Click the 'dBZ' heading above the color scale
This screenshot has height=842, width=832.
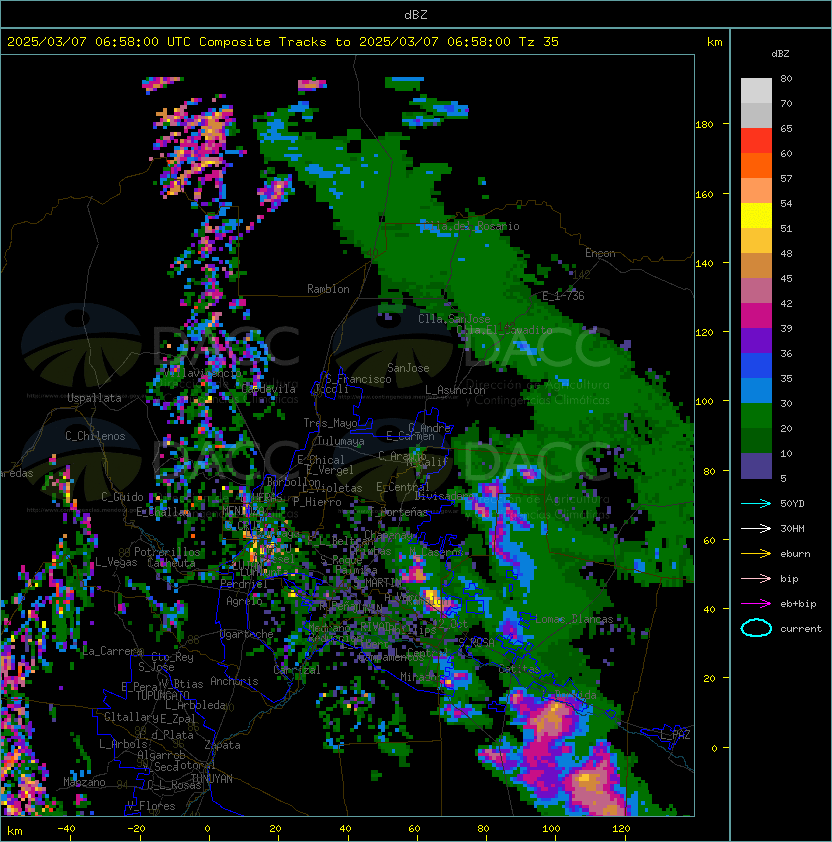[780, 54]
